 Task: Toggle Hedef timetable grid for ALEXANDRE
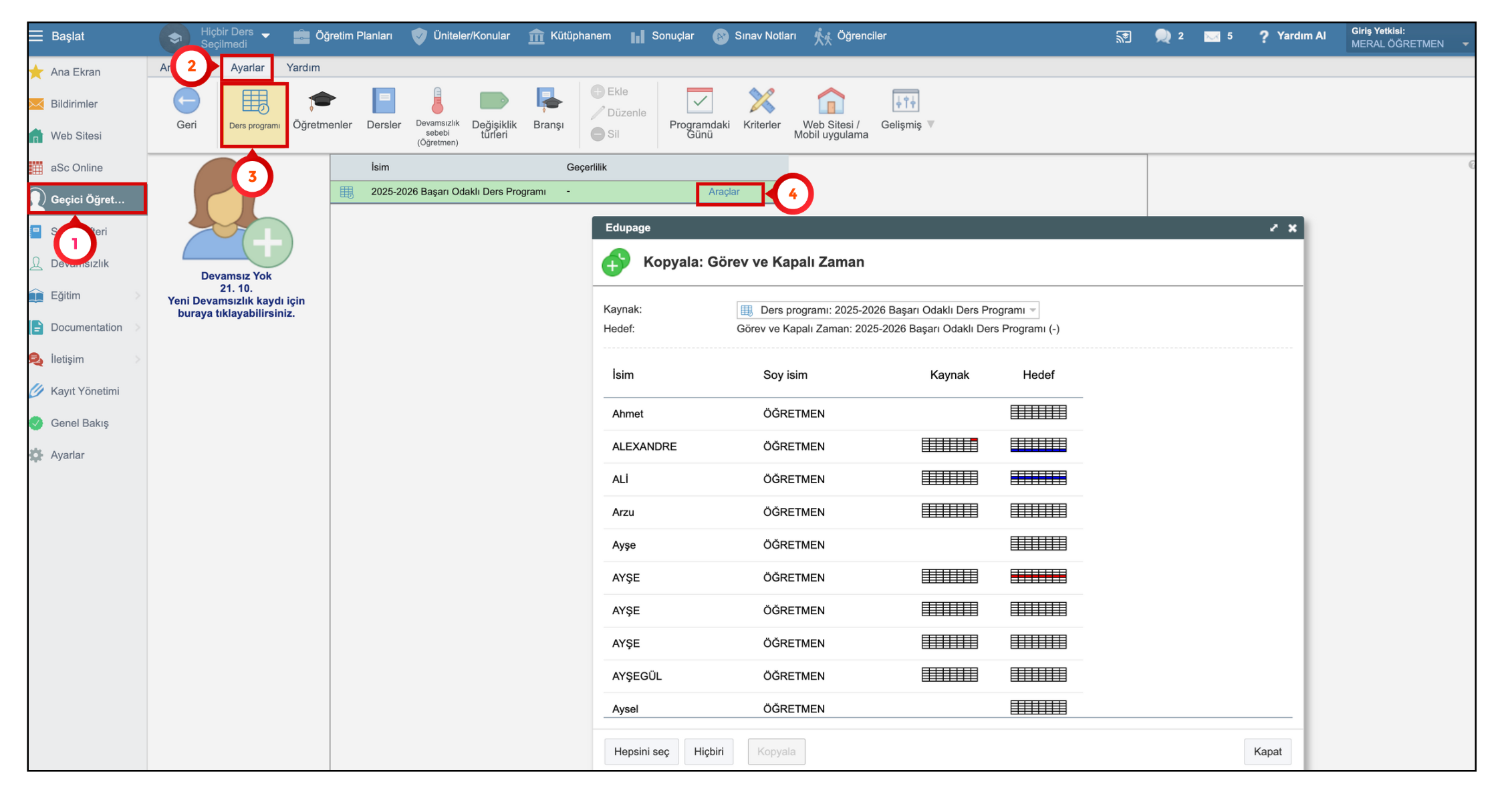coord(1037,445)
